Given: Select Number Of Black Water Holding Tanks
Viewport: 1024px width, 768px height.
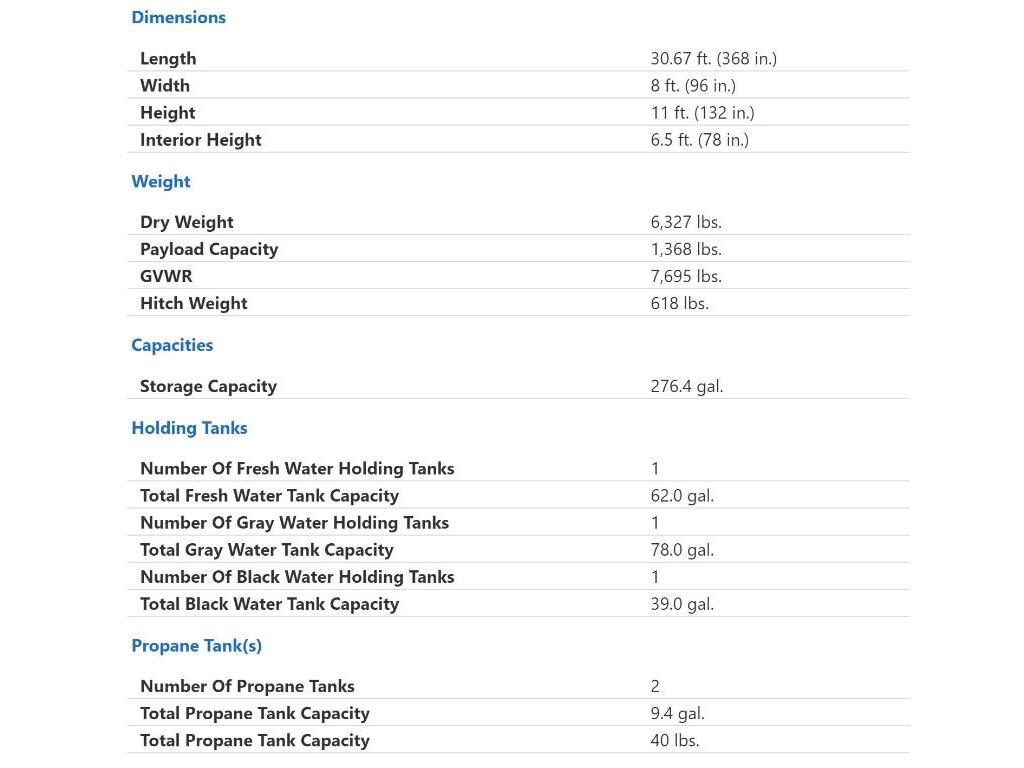Looking at the screenshot, I should pyautogui.click(x=297, y=577).
